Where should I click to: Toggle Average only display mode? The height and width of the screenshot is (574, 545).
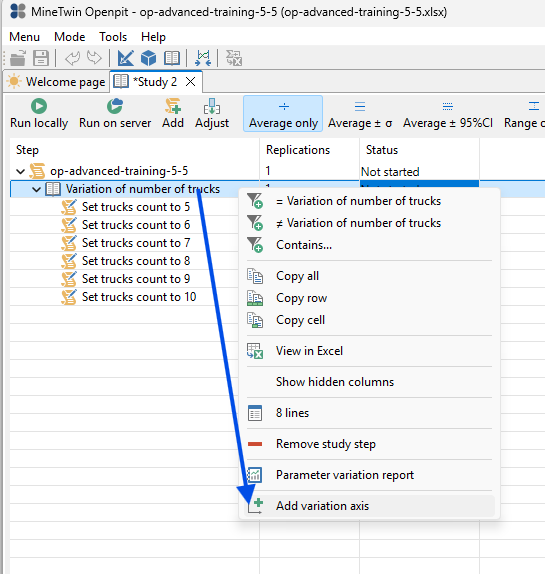pyautogui.click(x=283, y=114)
